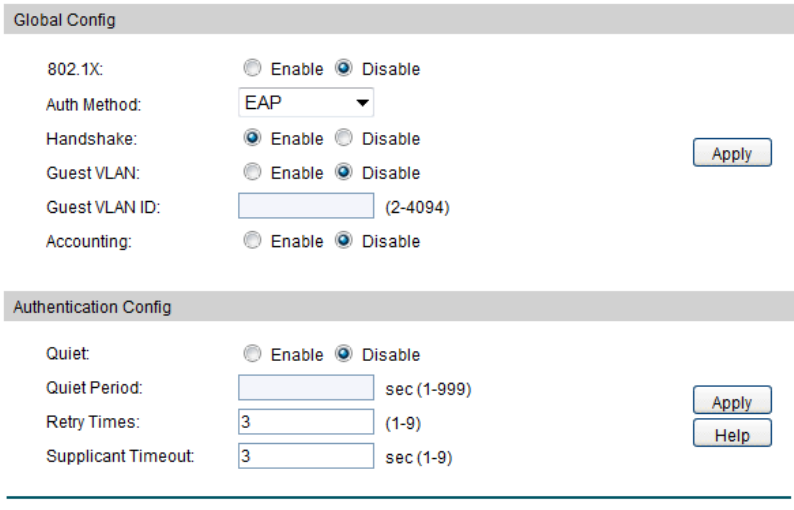
Task: Open the Auth Method EAP dropdown
Action: coord(306,102)
